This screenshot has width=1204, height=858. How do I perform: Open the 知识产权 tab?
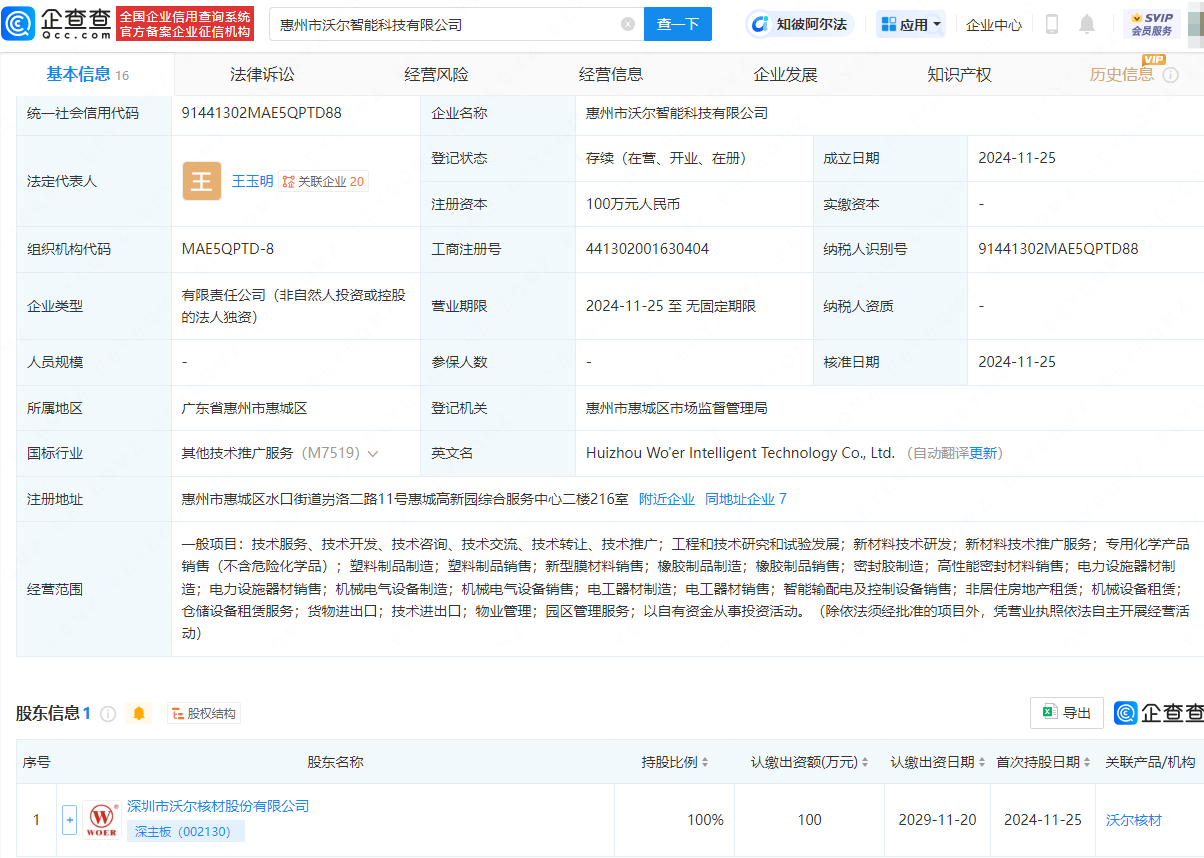959,75
